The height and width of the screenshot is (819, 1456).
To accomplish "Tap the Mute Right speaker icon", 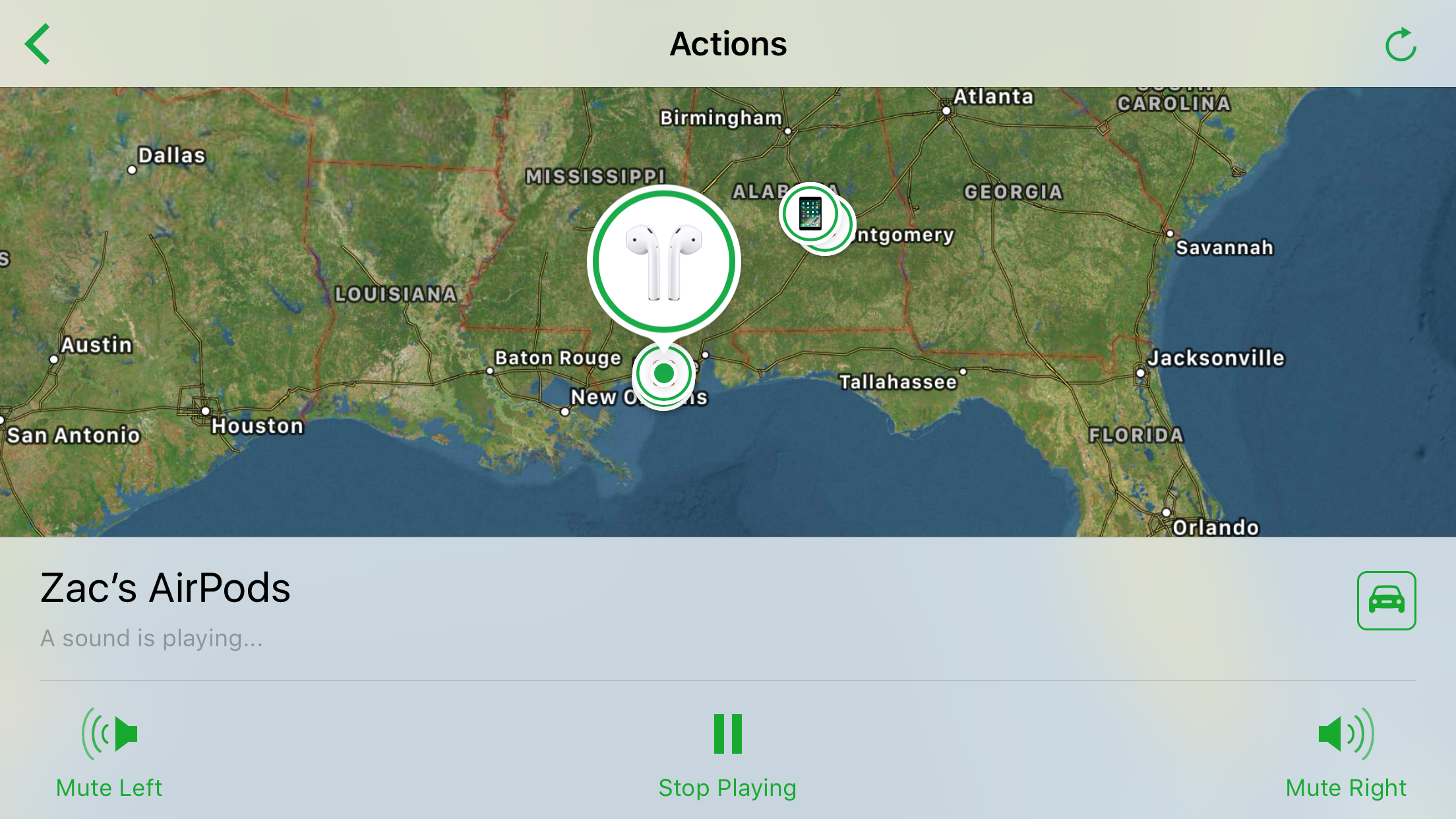I will 1346,733.
